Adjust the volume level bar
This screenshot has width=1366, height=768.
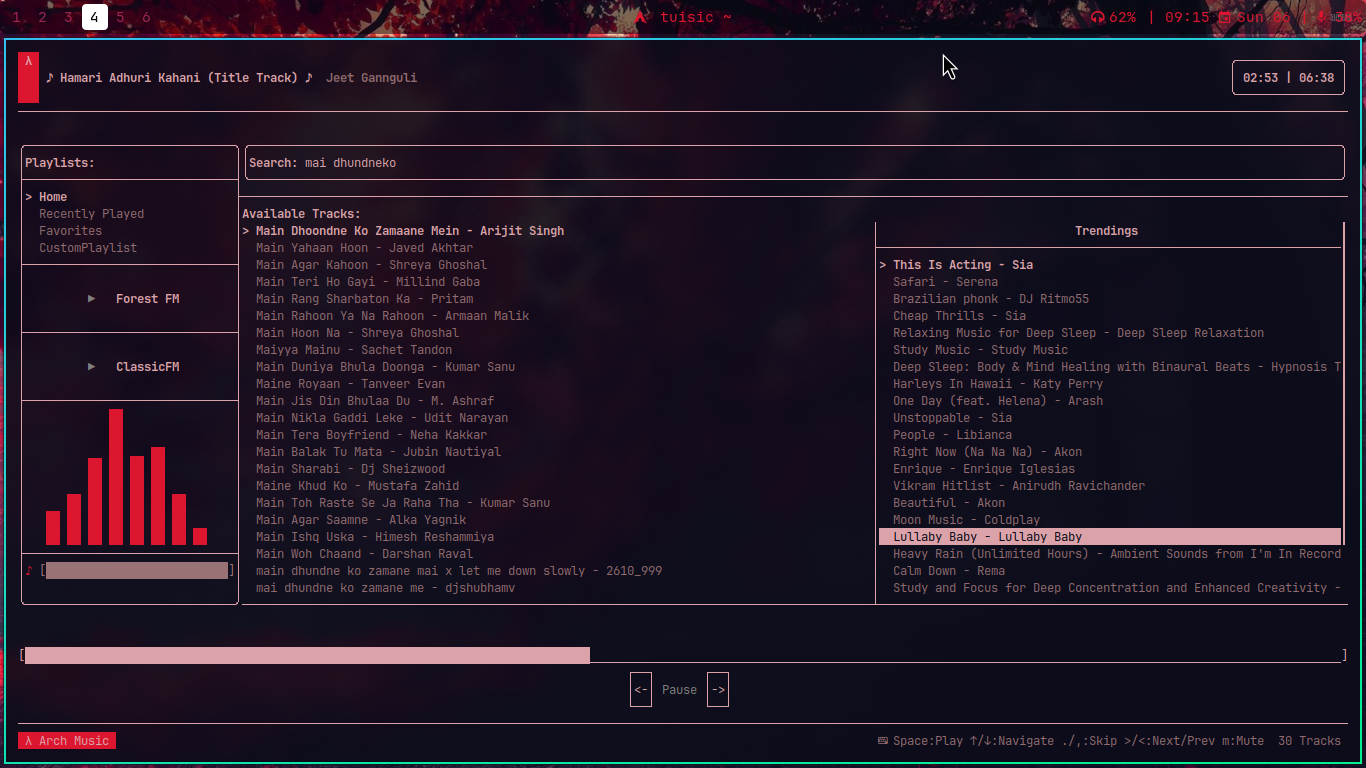137,570
